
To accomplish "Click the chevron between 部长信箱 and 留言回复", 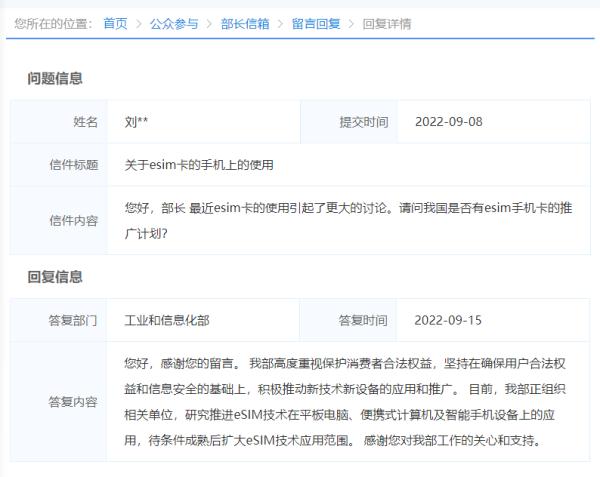I will [x=280, y=23].
